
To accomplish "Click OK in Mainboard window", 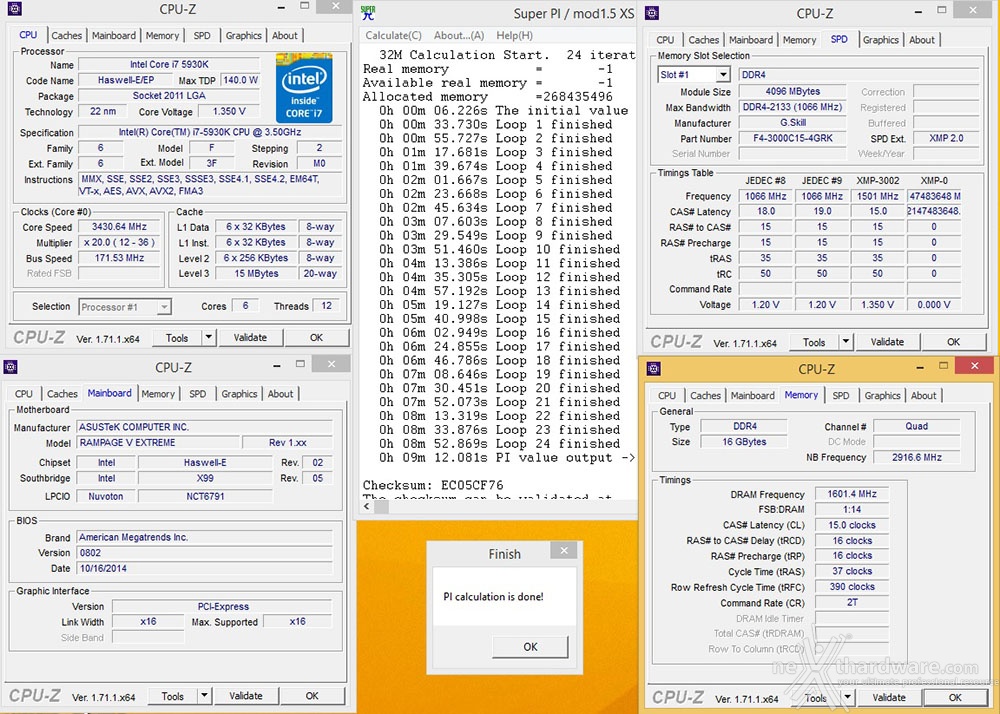I will [312, 696].
